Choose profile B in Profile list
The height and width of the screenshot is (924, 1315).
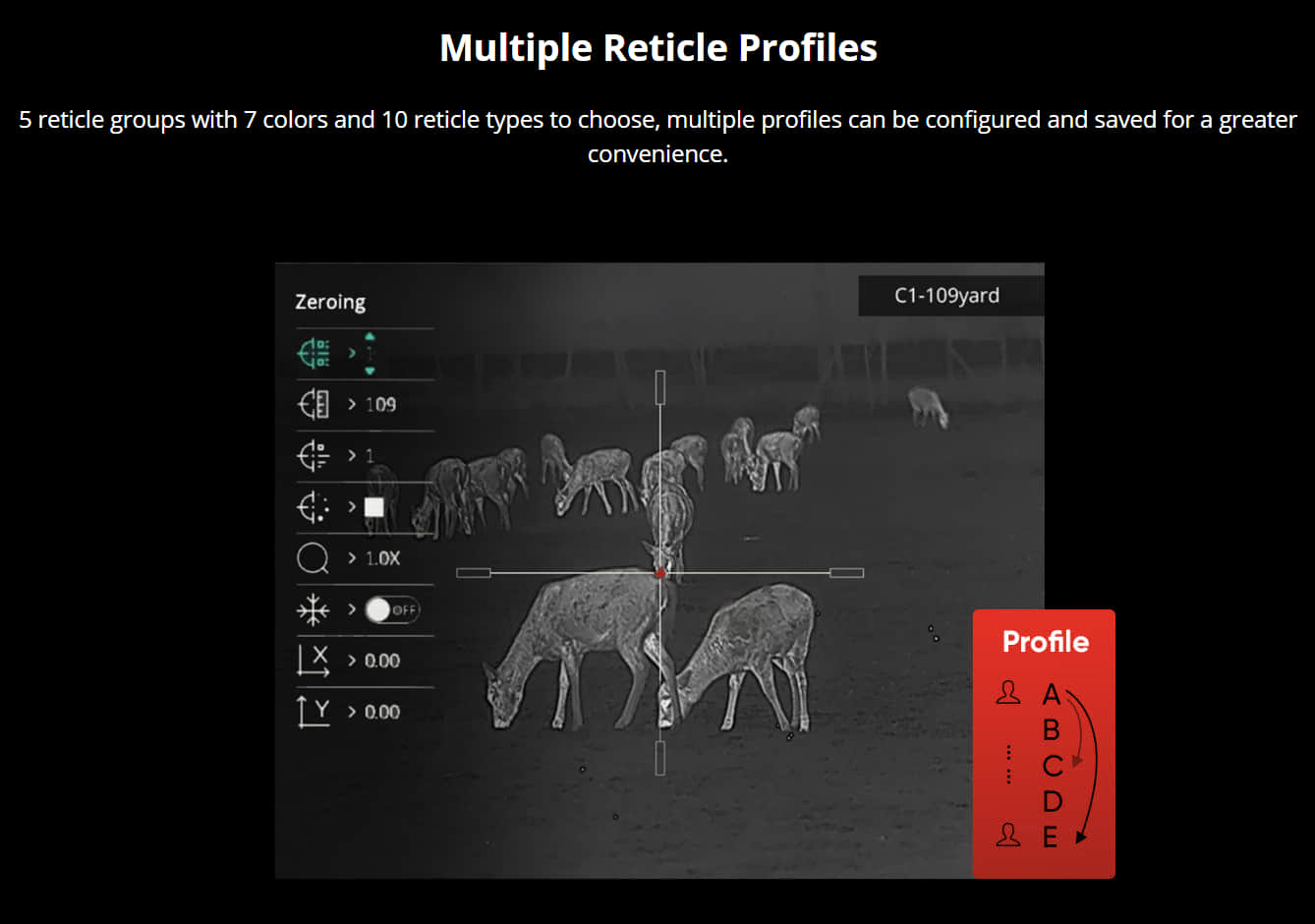click(x=1051, y=730)
